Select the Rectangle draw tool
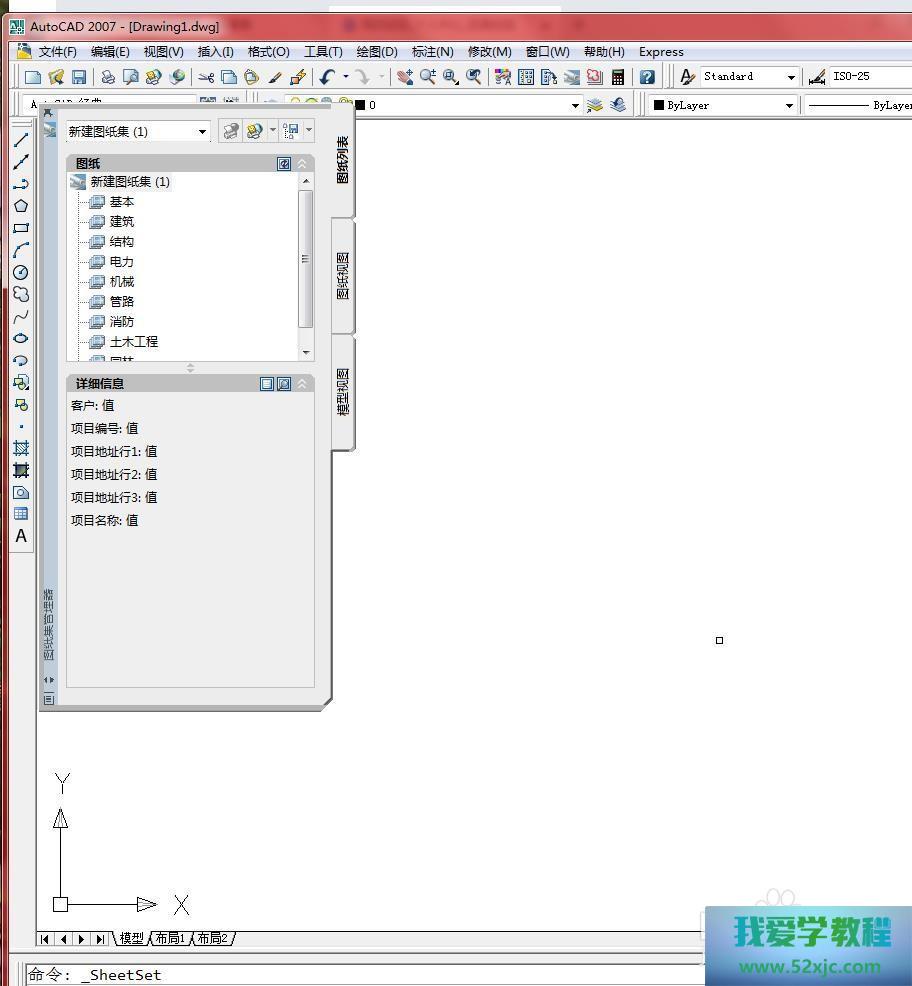912x986 pixels. (x=20, y=228)
